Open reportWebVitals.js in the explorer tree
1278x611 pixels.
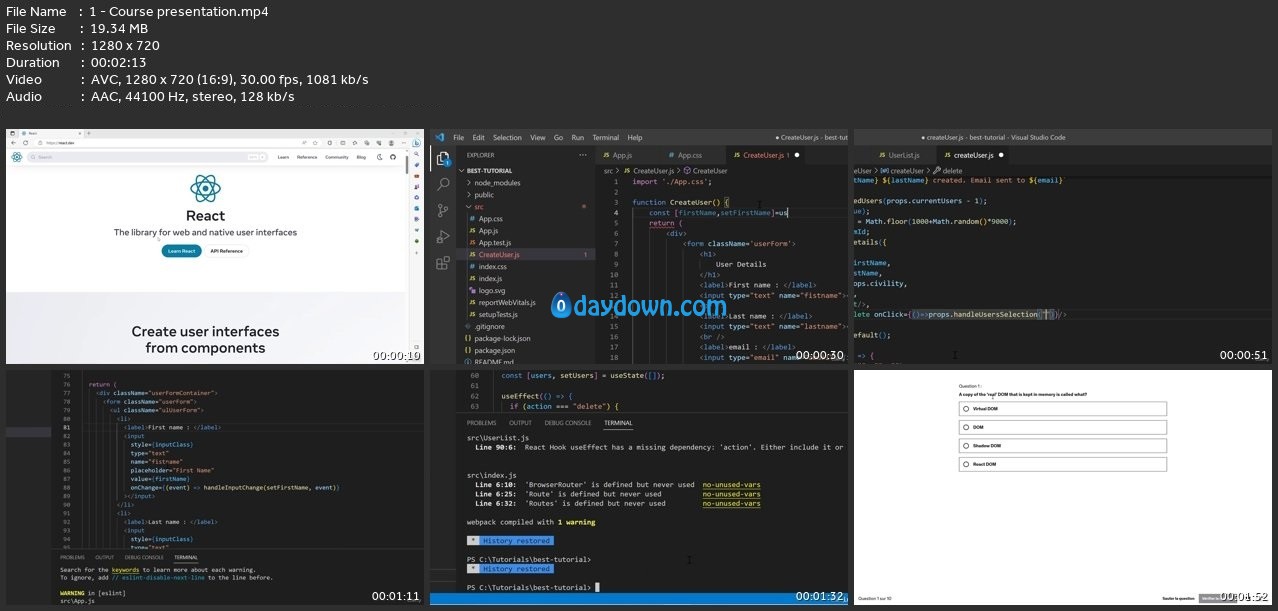click(507, 302)
